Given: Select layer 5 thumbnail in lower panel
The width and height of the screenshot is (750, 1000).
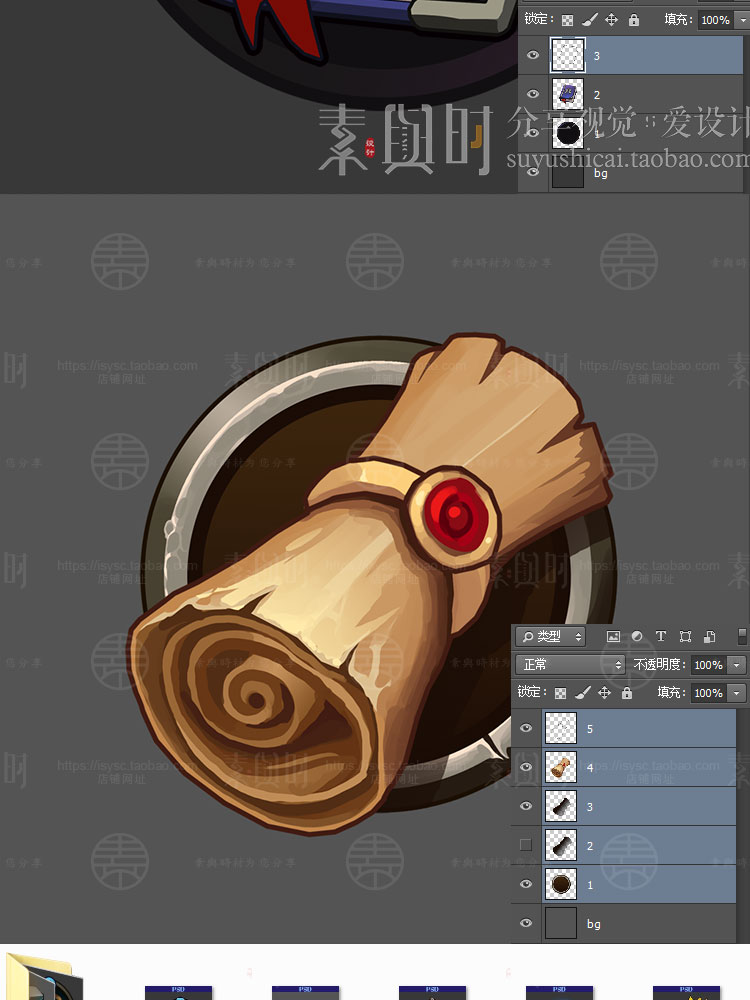Looking at the screenshot, I should [561, 728].
